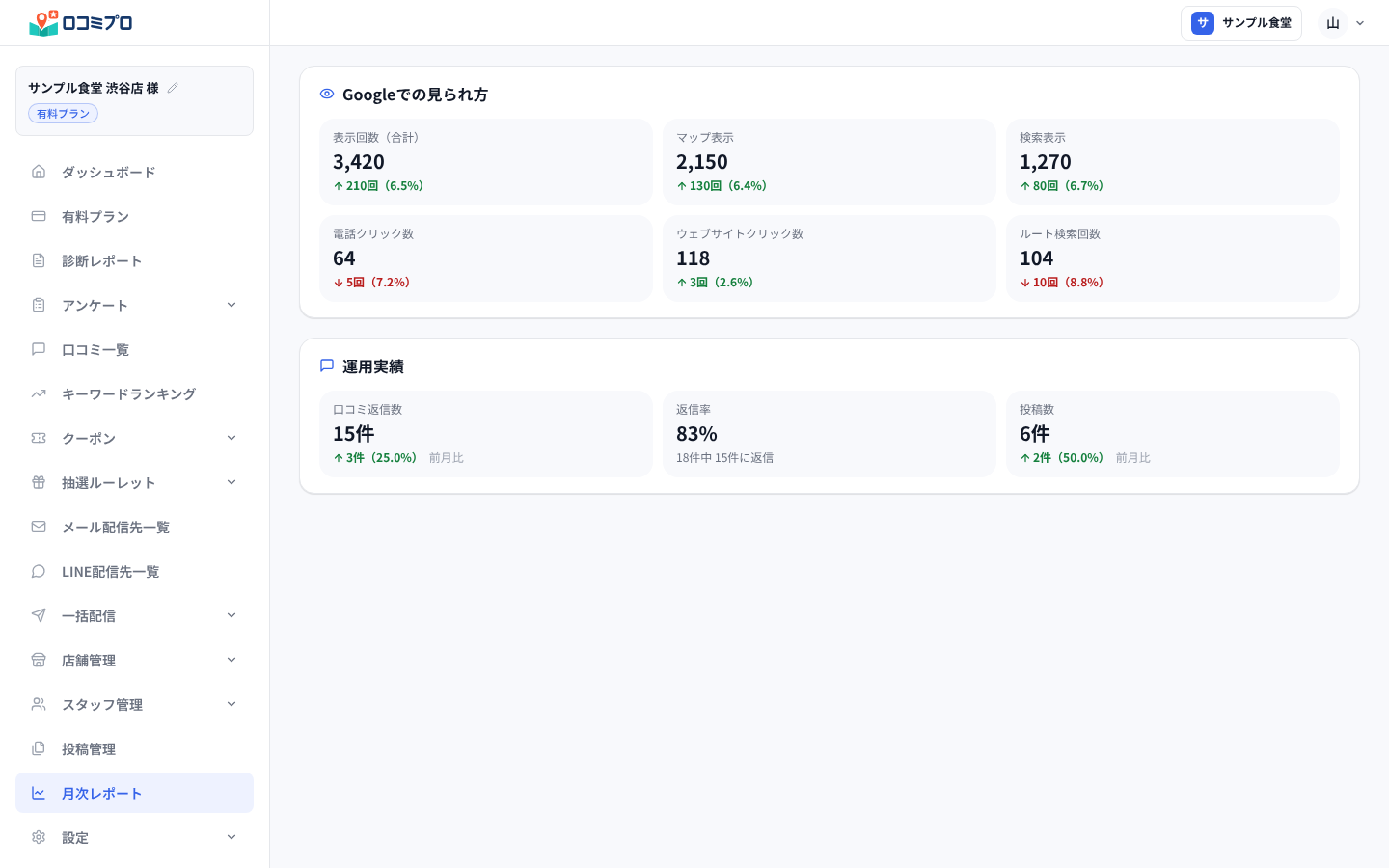Click the キーワードランキング trend icon

pos(39,393)
